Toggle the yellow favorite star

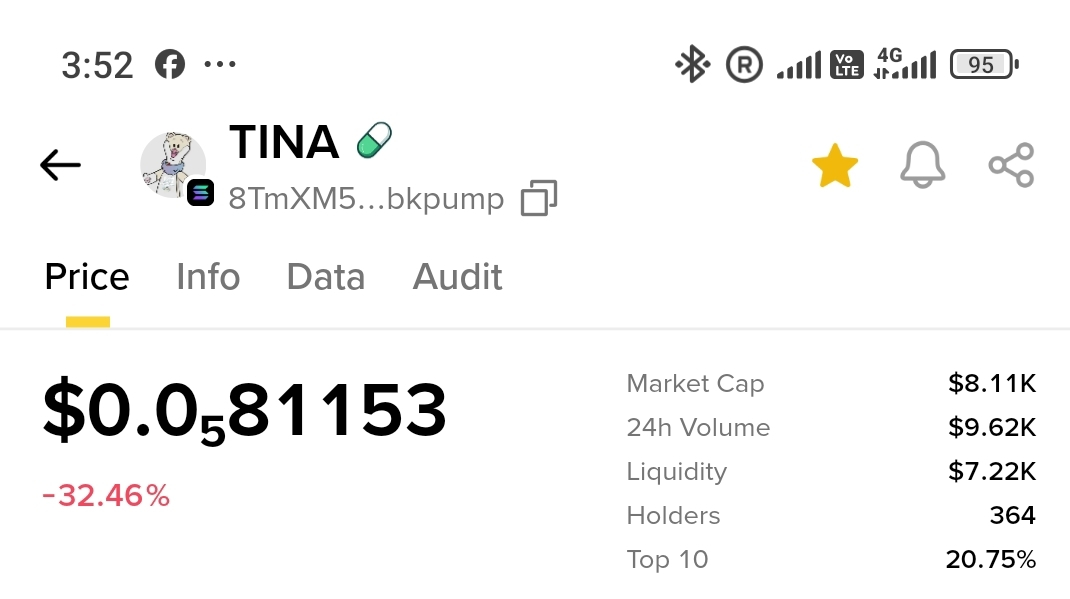click(834, 166)
